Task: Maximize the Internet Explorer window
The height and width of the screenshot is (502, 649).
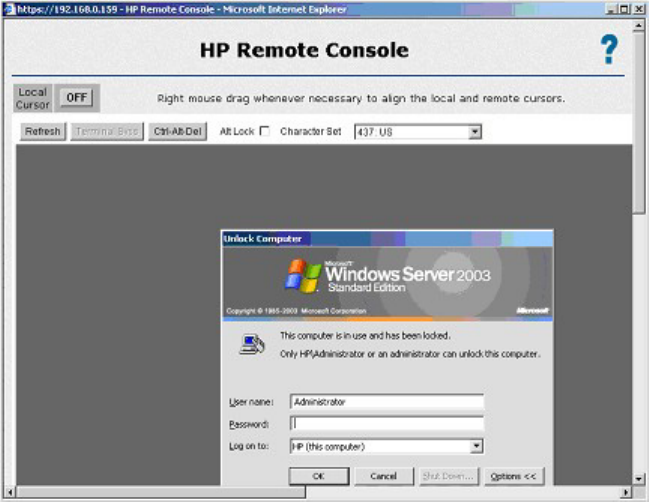Action: 624,9
